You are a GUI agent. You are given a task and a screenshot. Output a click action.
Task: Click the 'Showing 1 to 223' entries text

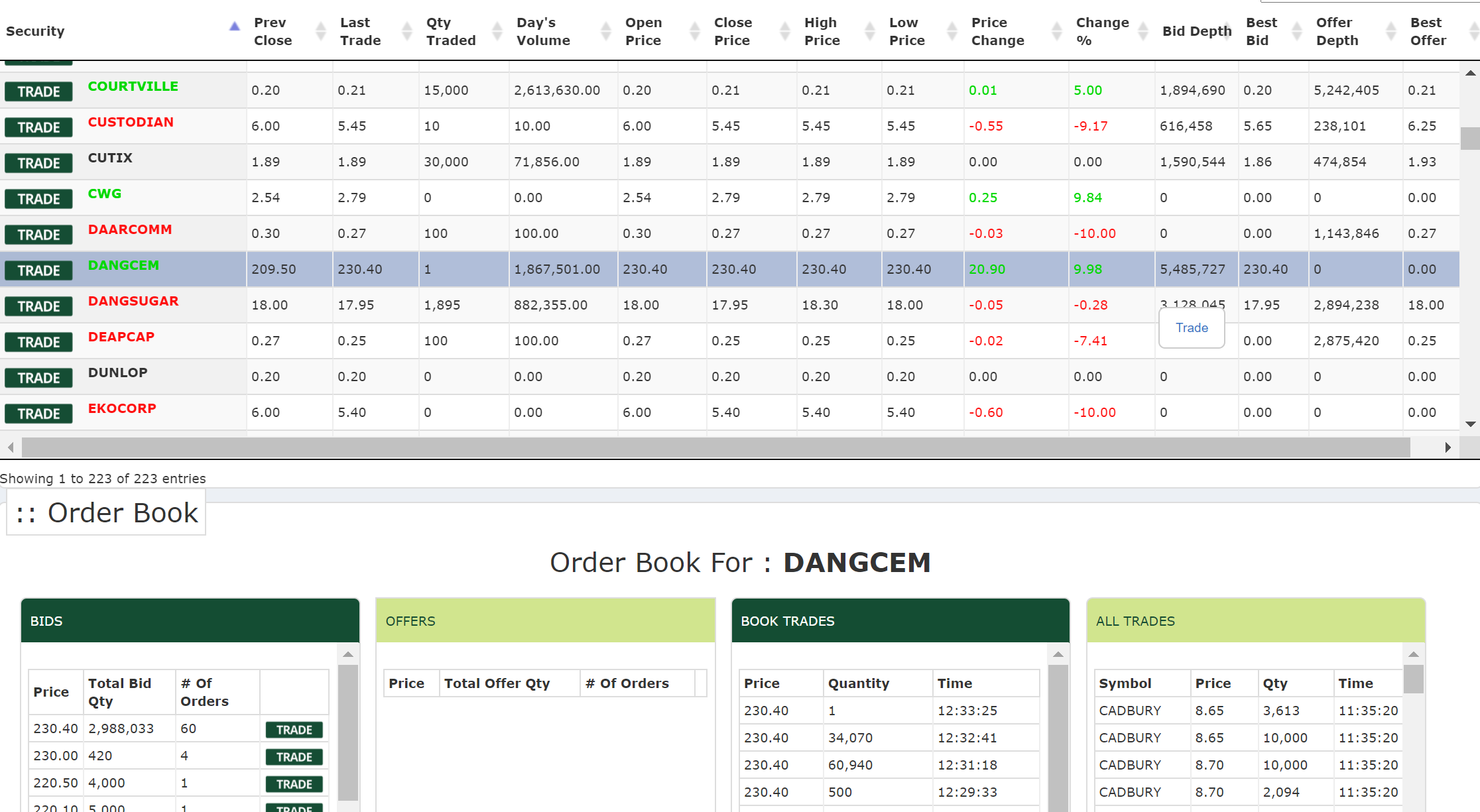point(103,479)
